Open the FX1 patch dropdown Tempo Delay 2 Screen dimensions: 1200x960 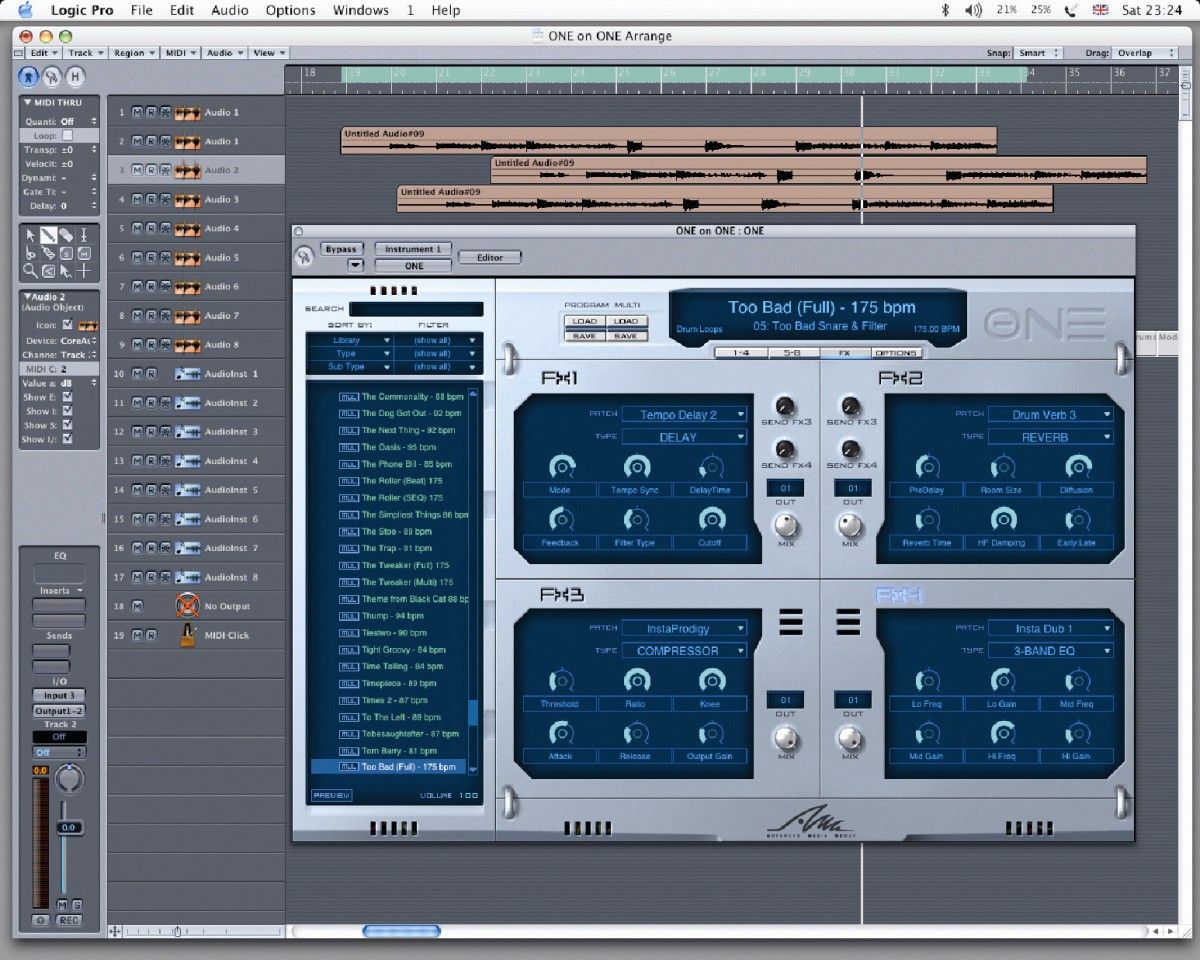pyautogui.click(x=684, y=414)
